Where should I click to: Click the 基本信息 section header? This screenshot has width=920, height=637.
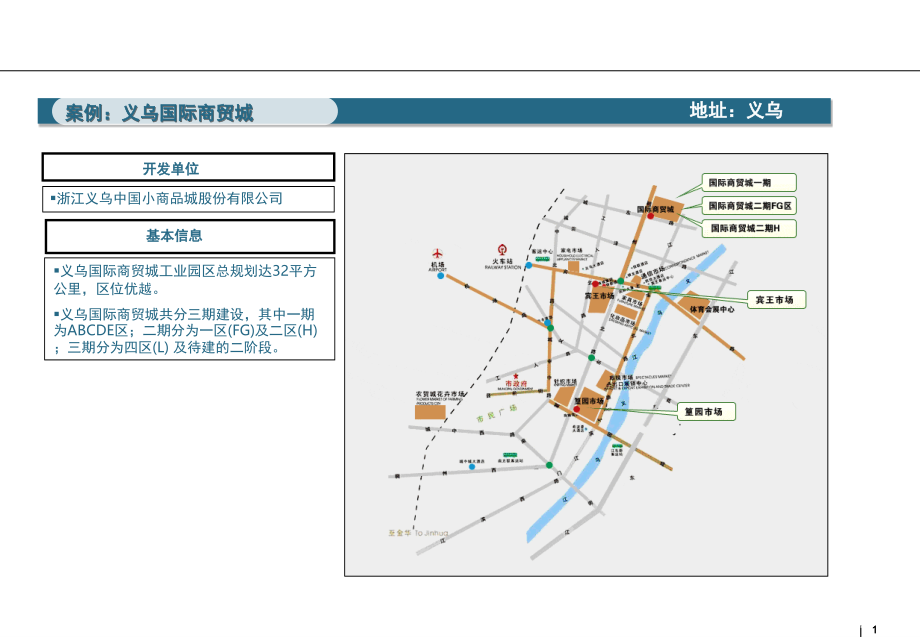point(188,236)
